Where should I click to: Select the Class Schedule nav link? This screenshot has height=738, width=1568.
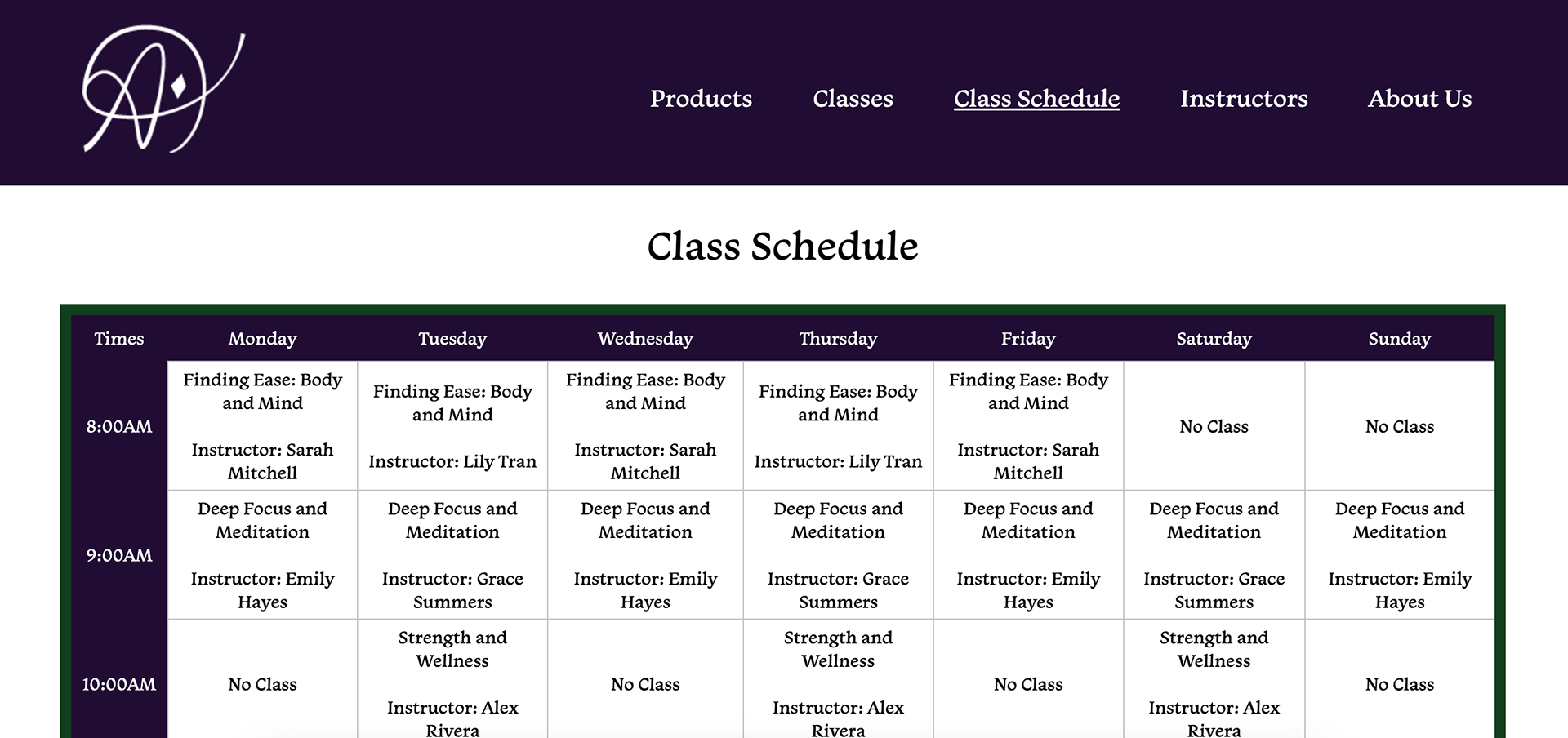(1036, 99)
